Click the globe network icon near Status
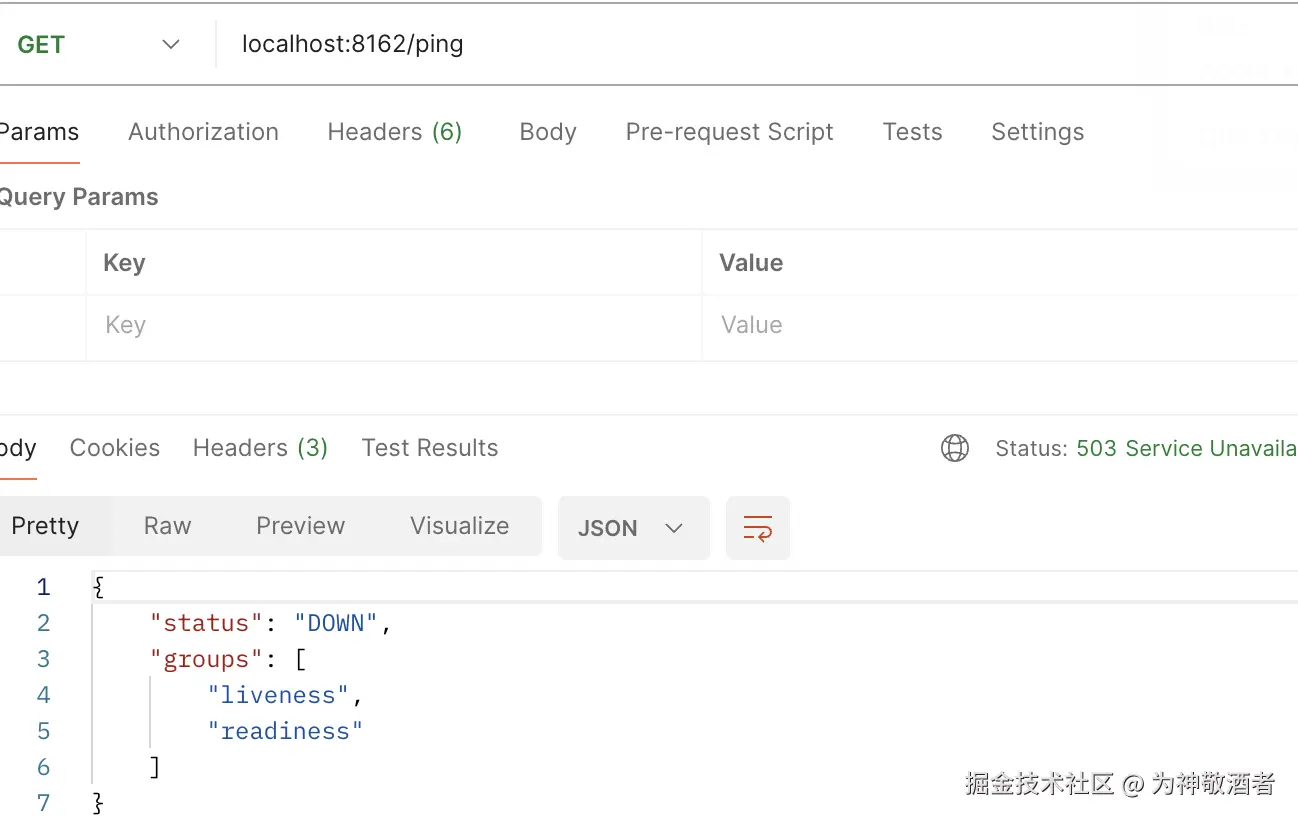This screenshot has height=820, width=1298. click(x=955, y=448)
